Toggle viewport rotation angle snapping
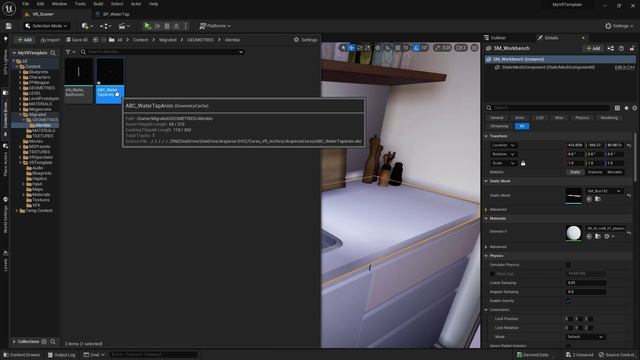This screenshot has height=360, width=640. (x=416, y=48)
